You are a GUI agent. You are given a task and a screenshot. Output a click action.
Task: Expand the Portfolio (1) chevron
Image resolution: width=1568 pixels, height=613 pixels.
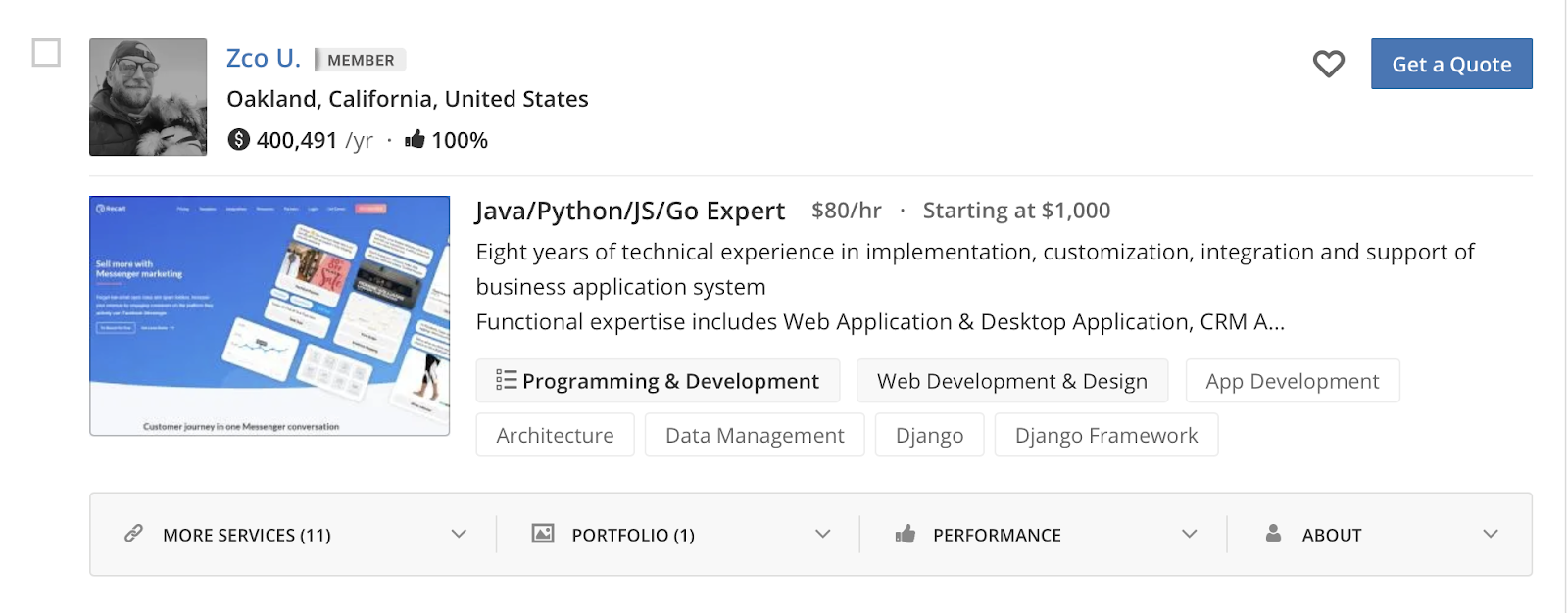coord(822,534)
